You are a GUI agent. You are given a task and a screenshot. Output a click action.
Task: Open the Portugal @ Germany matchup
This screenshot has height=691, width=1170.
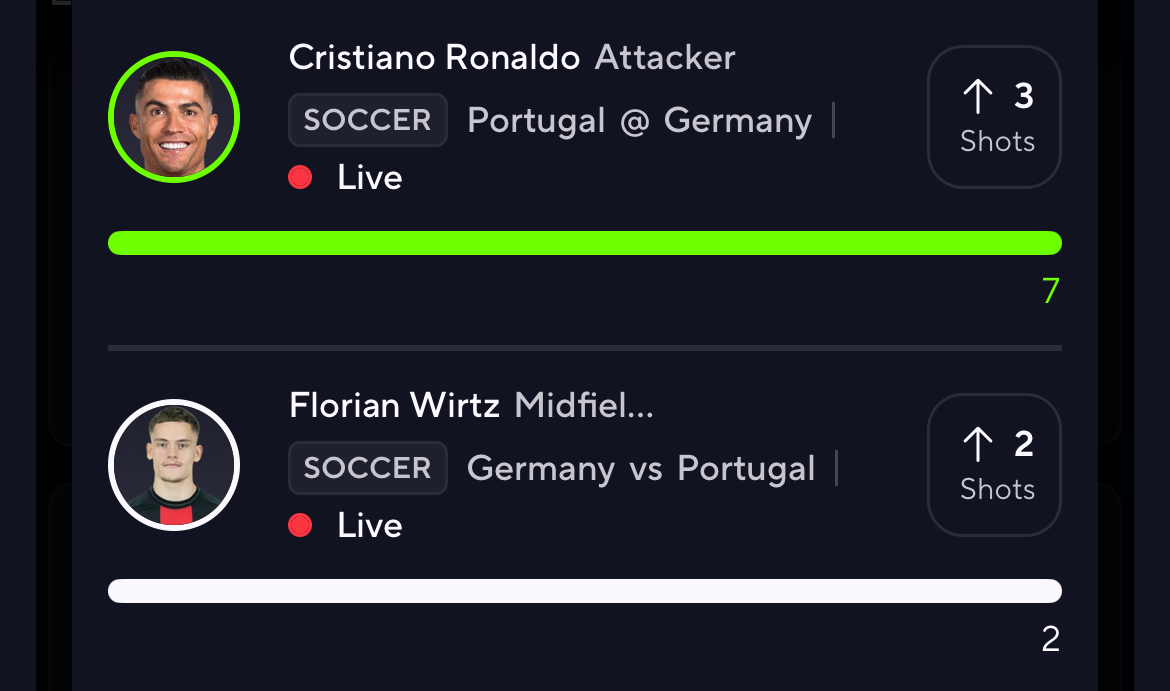pos(639,121)
